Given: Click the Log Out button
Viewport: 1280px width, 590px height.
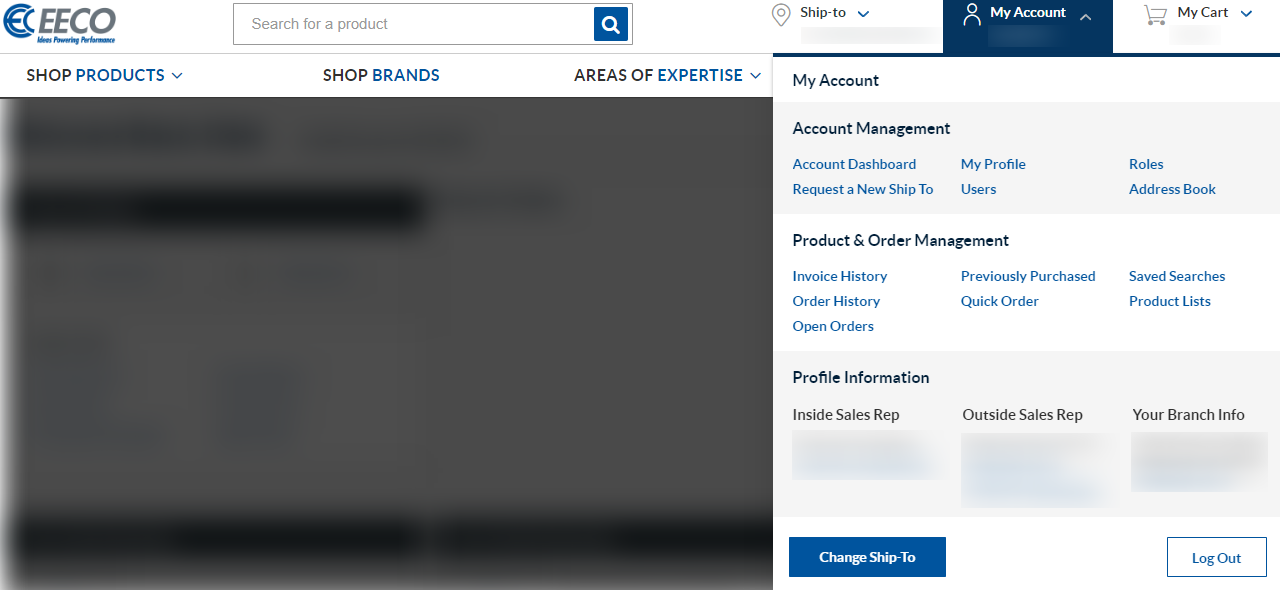Looking at the screenshot, I should 1216,558.
